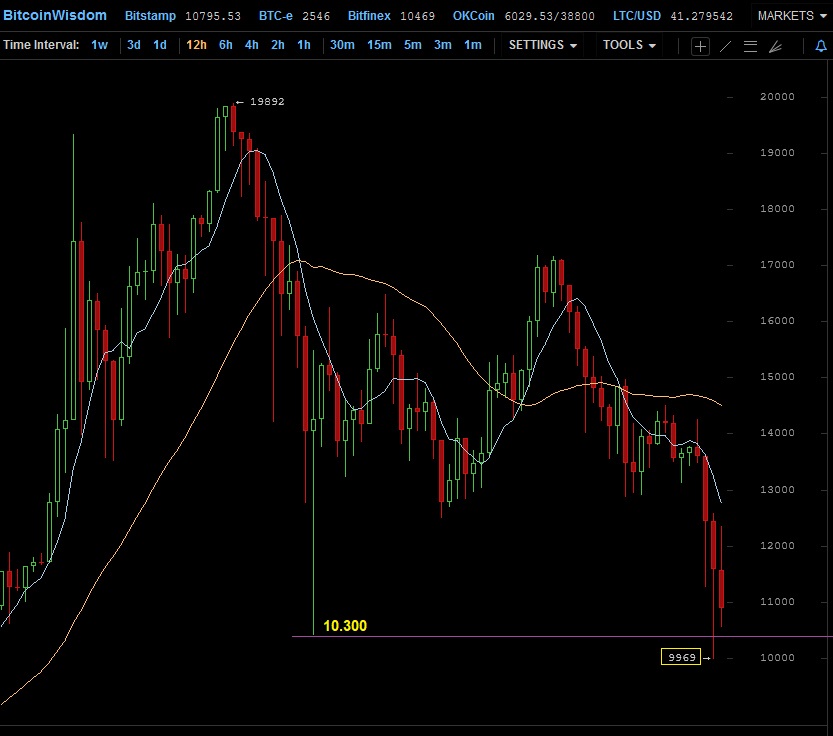Switch time interval to 1d
Screen dimensions: 833x736
[x=160, y=45]
